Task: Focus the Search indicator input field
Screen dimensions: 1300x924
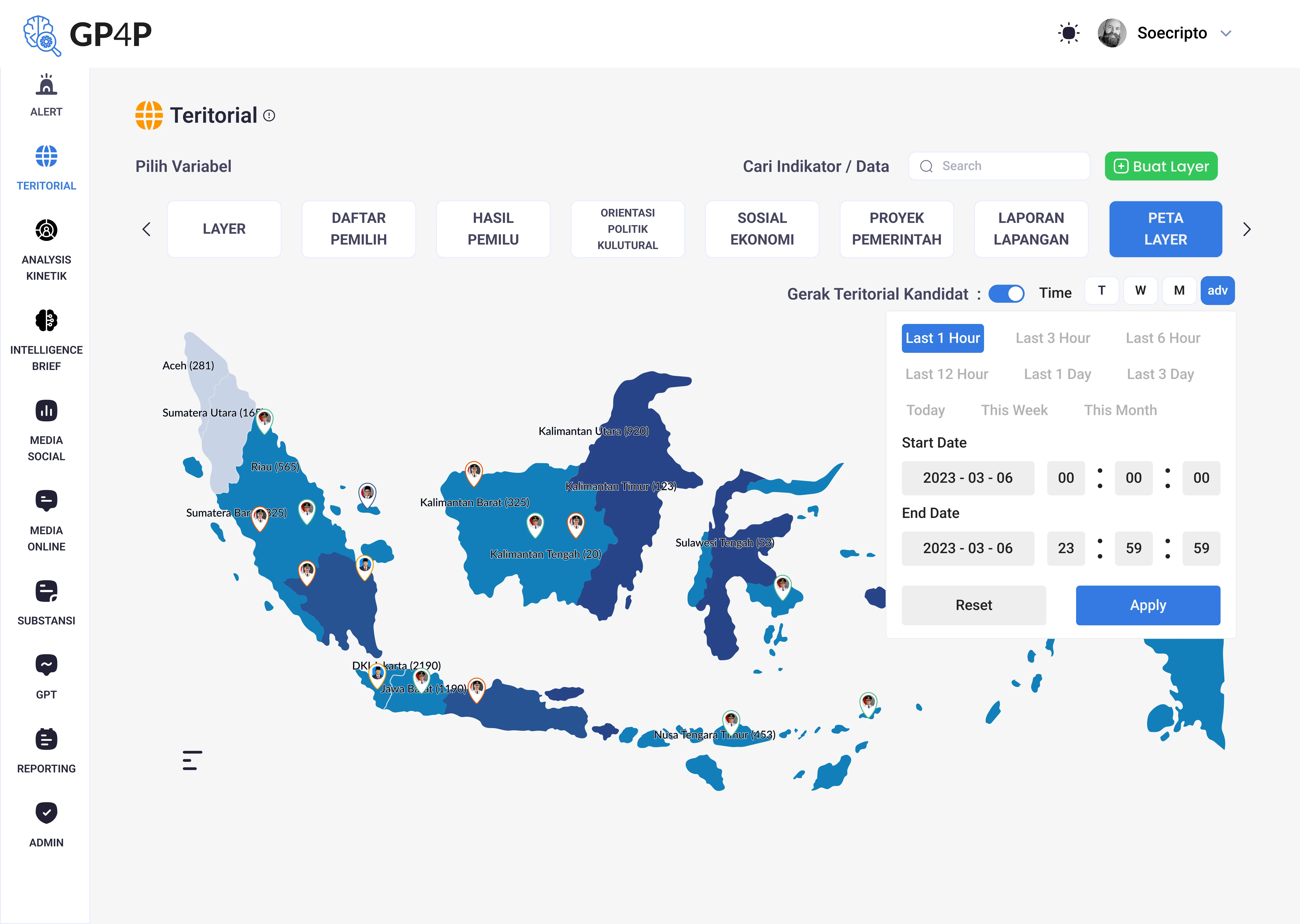Action: point(999,166)
